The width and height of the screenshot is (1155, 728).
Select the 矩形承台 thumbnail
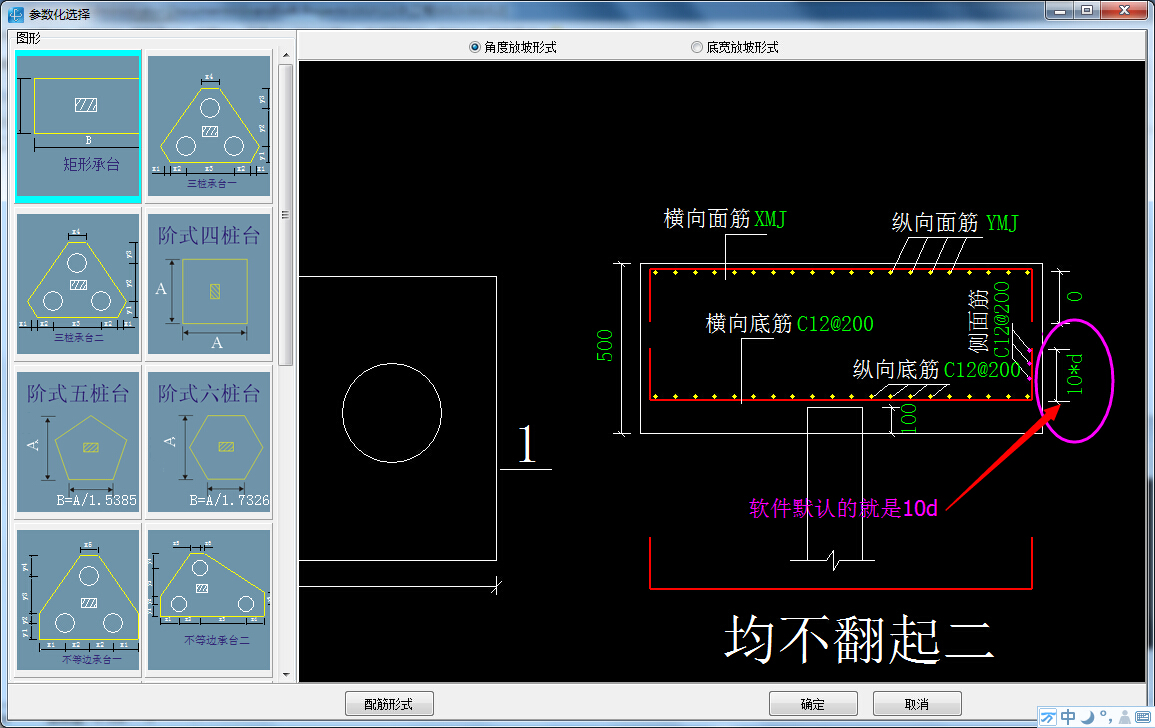click(78, 126)
